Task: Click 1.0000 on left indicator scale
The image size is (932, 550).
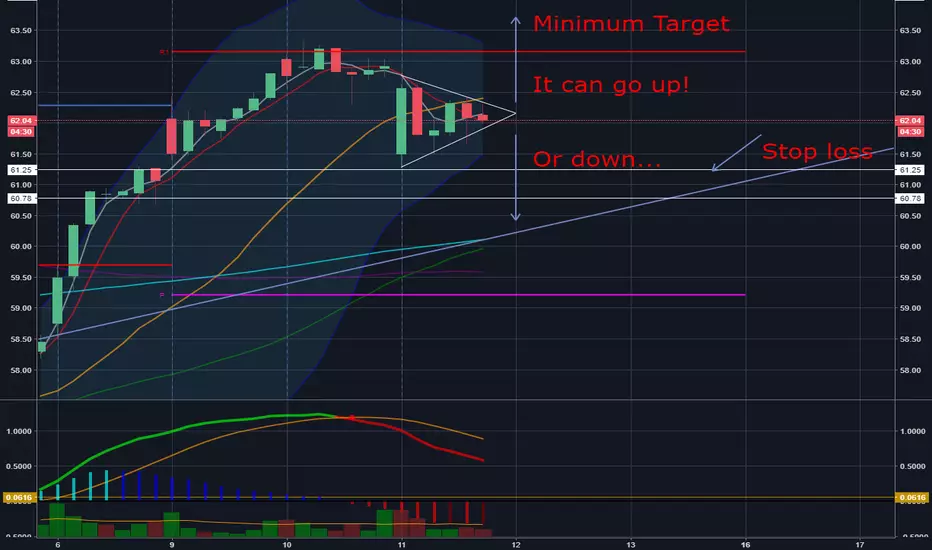Action: [x=20, y=432]
